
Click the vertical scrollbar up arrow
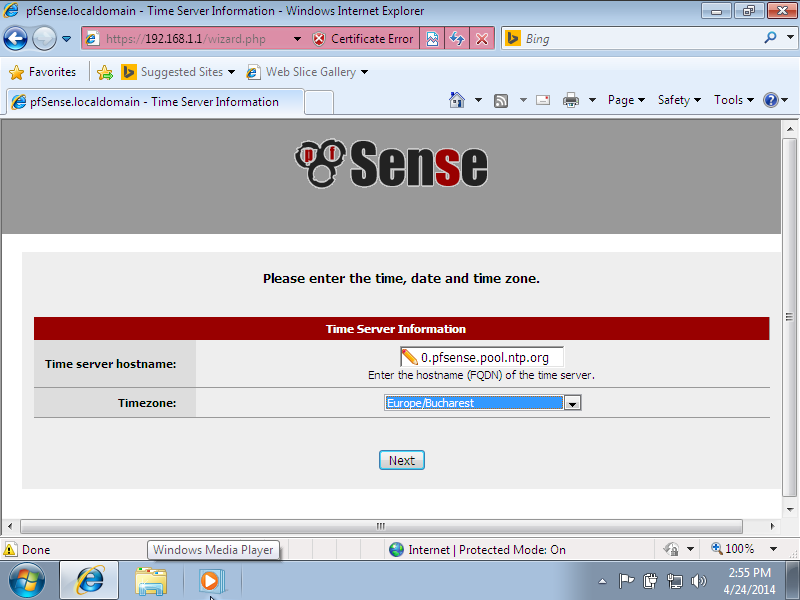point(790,129)
